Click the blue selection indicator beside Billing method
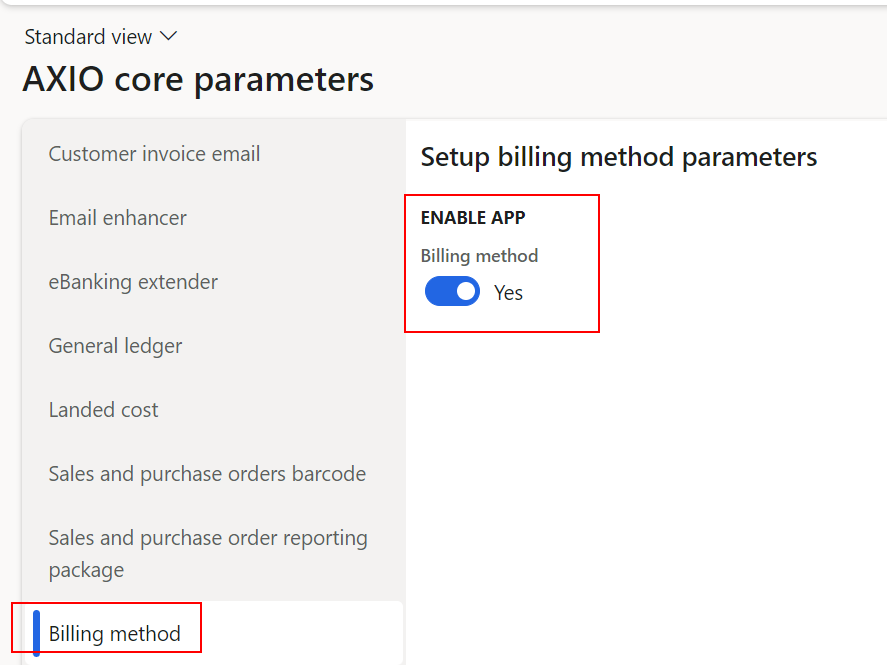The image size is (887, 665). pyautogui.click(x=36, y=631)
